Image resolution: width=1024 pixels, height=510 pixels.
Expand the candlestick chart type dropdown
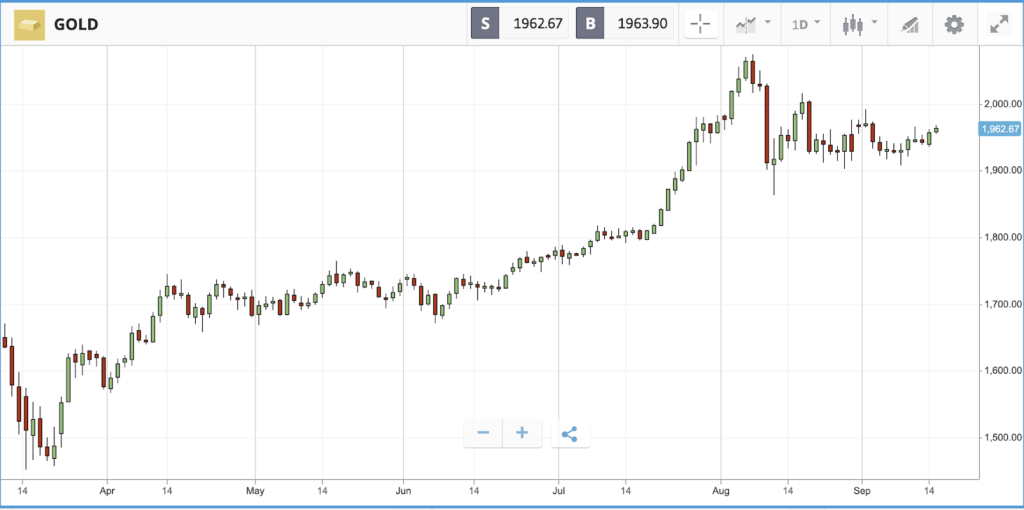point(859,25)
